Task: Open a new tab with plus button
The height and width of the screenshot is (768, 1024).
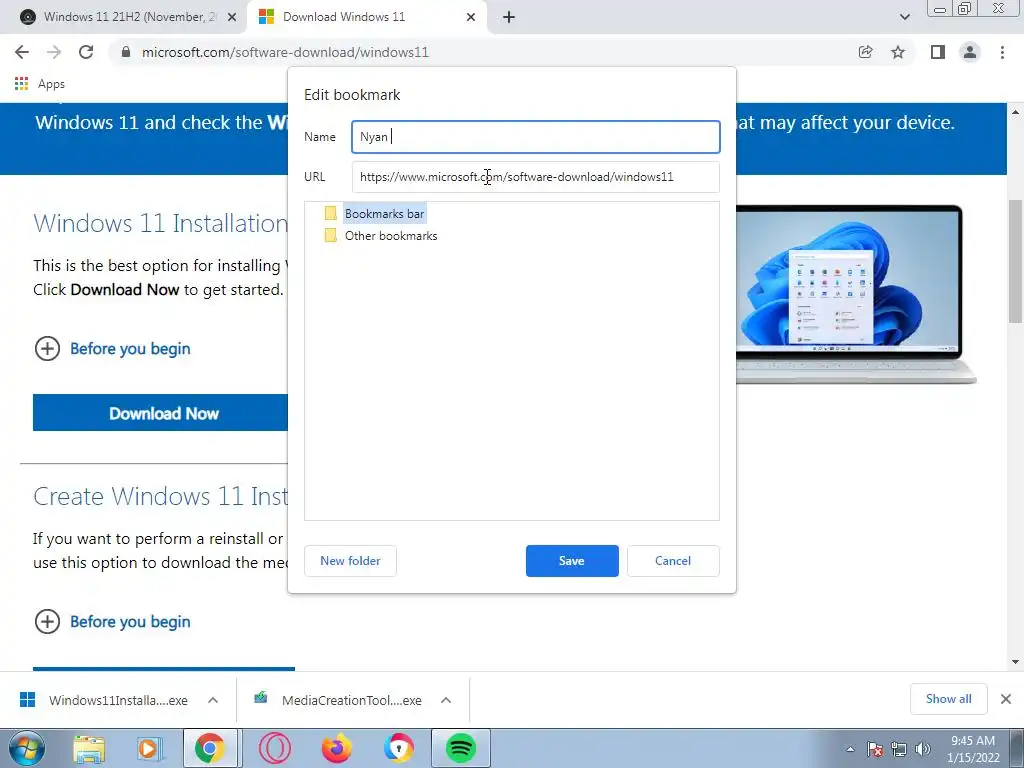Action: click(509, 17)
